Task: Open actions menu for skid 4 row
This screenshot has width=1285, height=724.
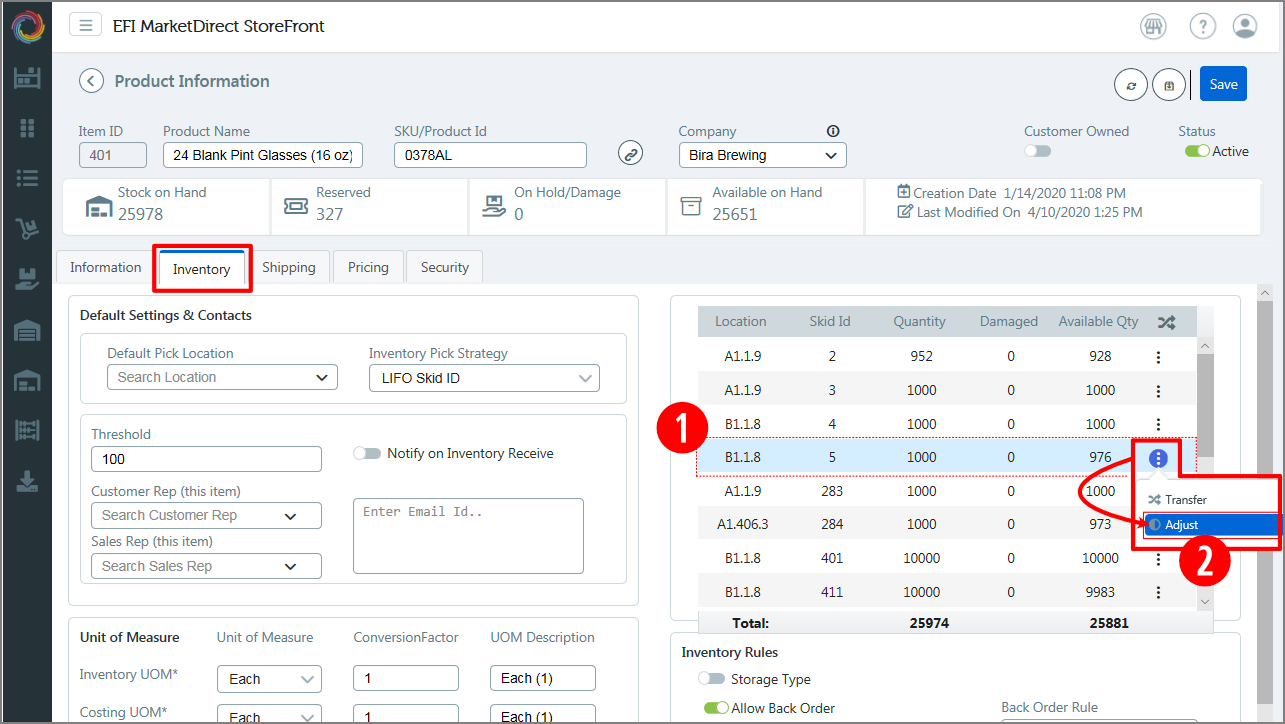Action: pyautogui.click(x=1158, y=424)
